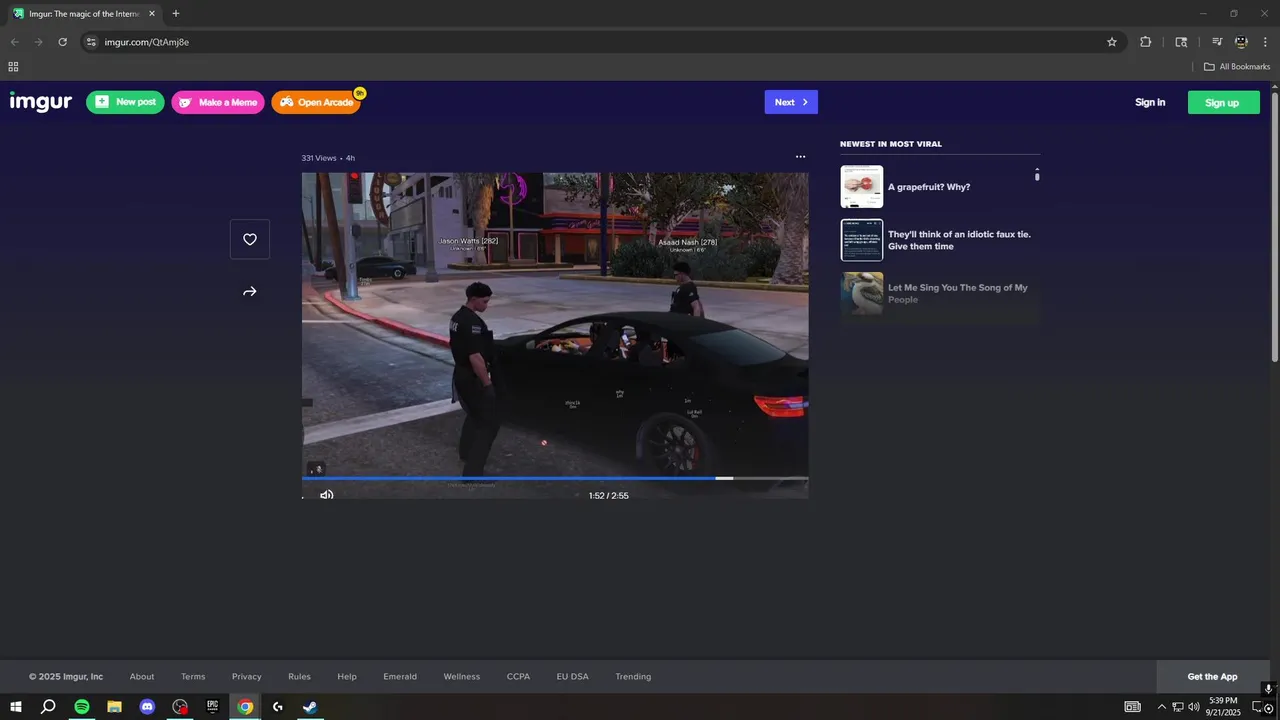Open File Explorer from the taskbar
This screenshot has height=720, width=1280.
coord(114,707)
